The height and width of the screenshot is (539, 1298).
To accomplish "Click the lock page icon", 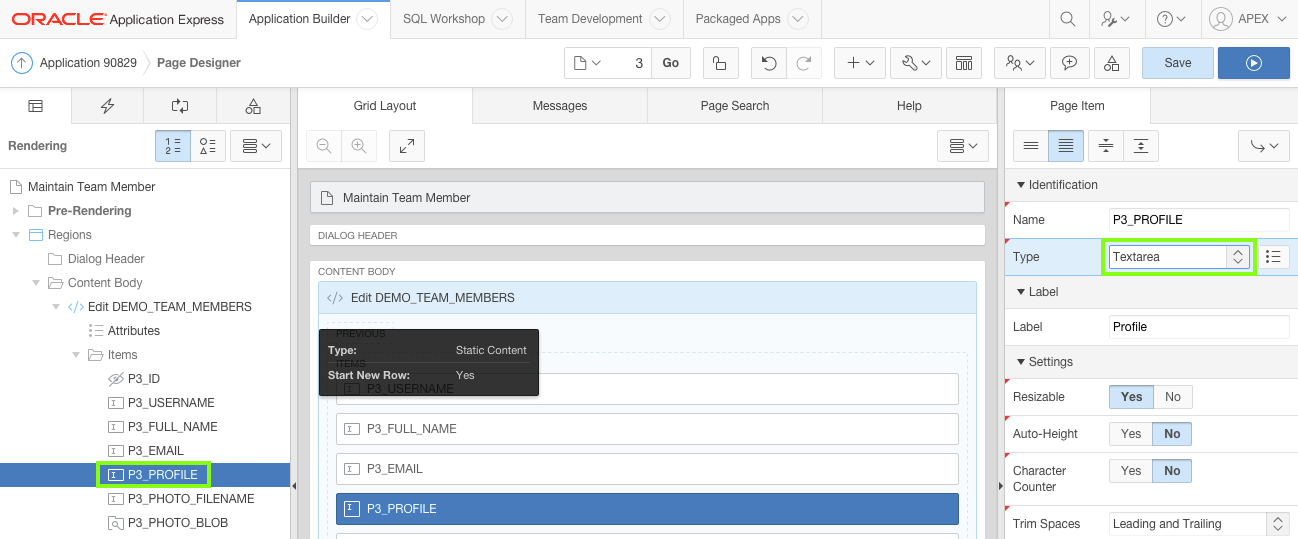I will tap(719, 63).
